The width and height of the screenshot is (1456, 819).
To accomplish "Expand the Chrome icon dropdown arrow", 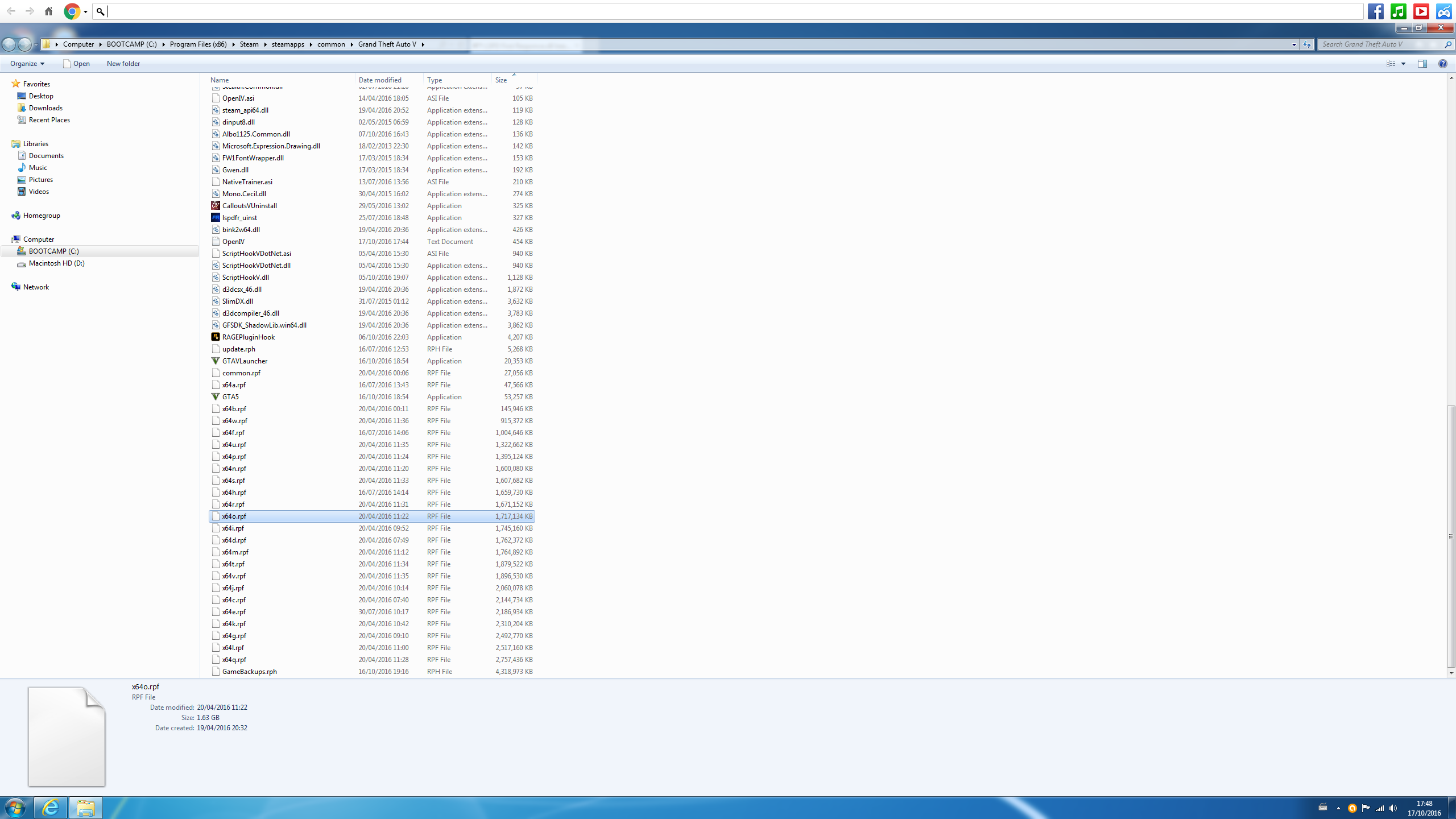I will [85, 11].
